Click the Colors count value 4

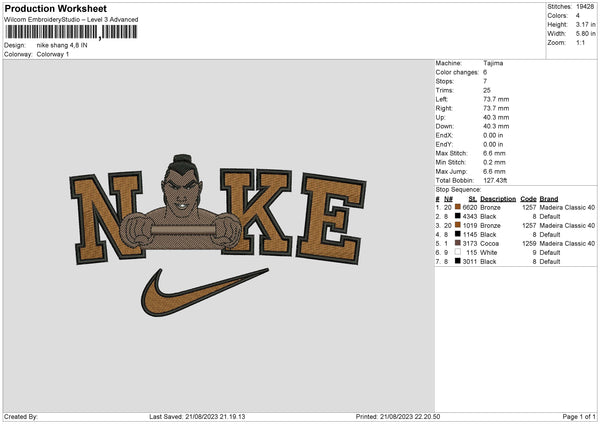pyautogui.click(x=578, y=16)
